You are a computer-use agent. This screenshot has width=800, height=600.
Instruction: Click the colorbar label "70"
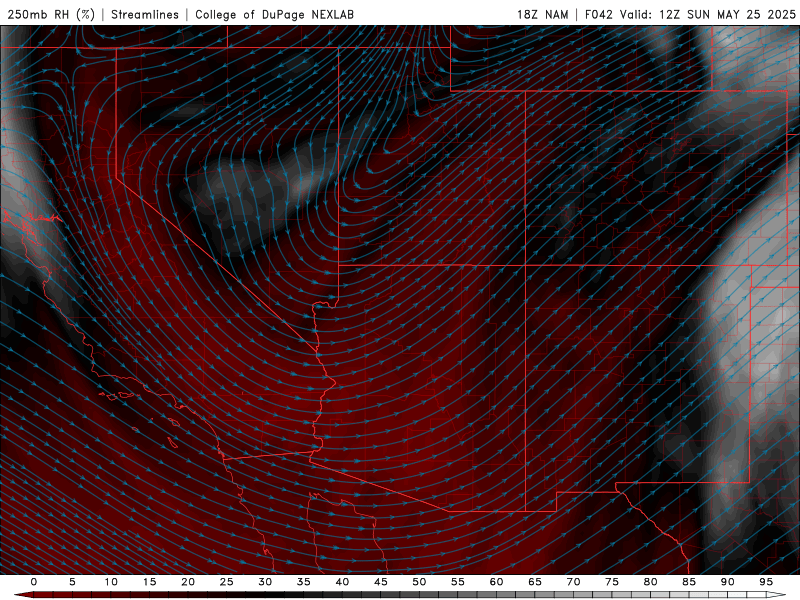pyautogui.click(x=573, y=582)
